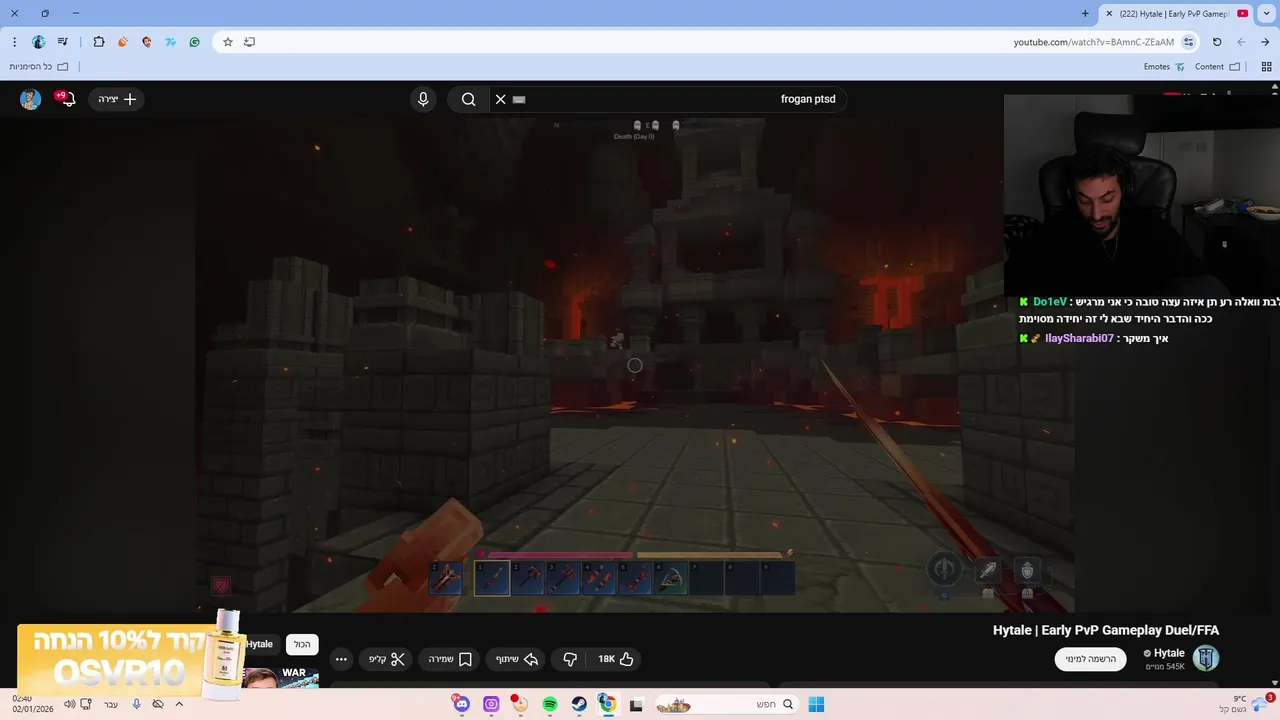The image size is (1280, 720).
Task: Go forward with the right arrow
Action: pos(1265,42)
